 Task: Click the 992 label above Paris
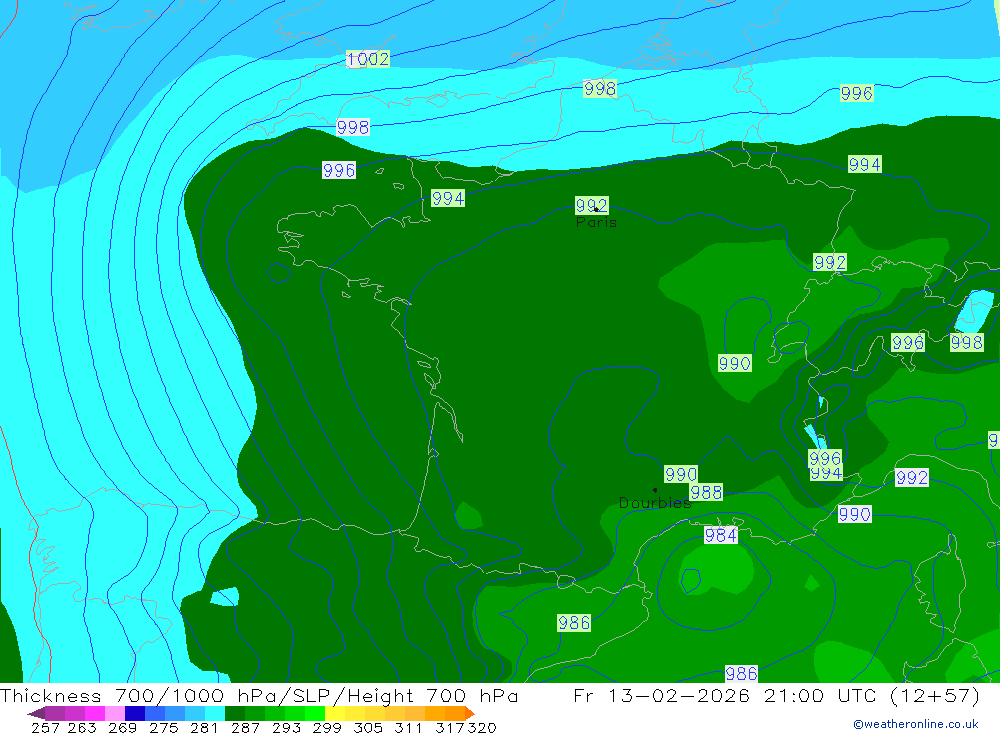[x=591, y=205]
